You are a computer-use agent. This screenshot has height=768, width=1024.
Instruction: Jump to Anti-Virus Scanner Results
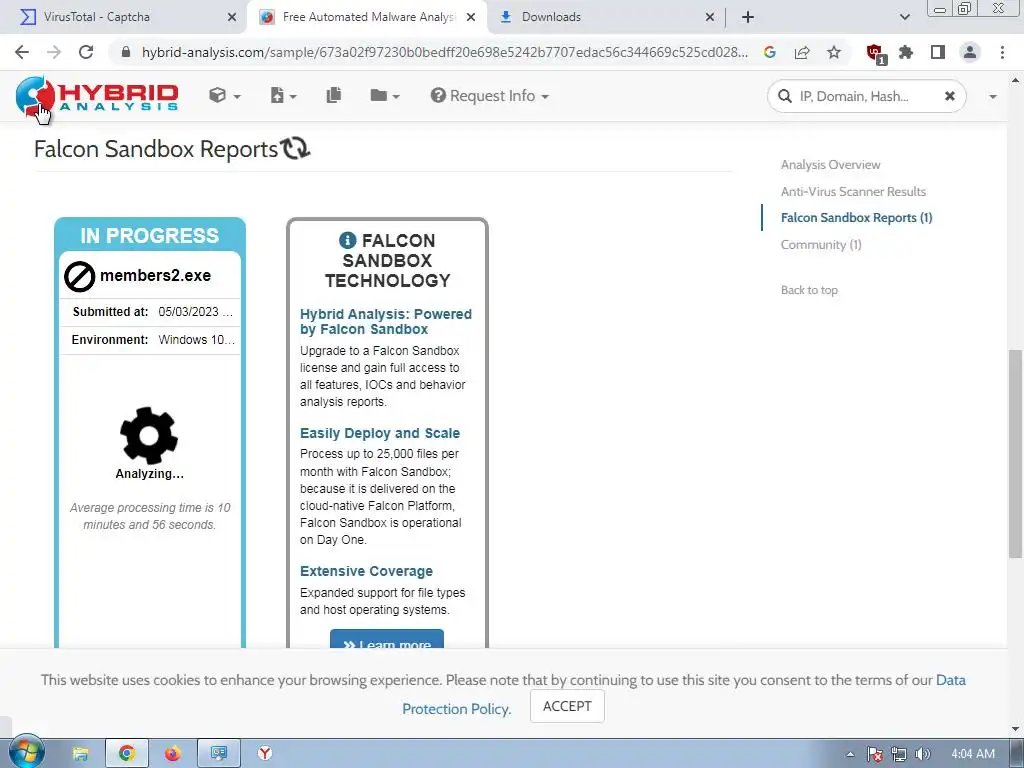click(853, 191)
